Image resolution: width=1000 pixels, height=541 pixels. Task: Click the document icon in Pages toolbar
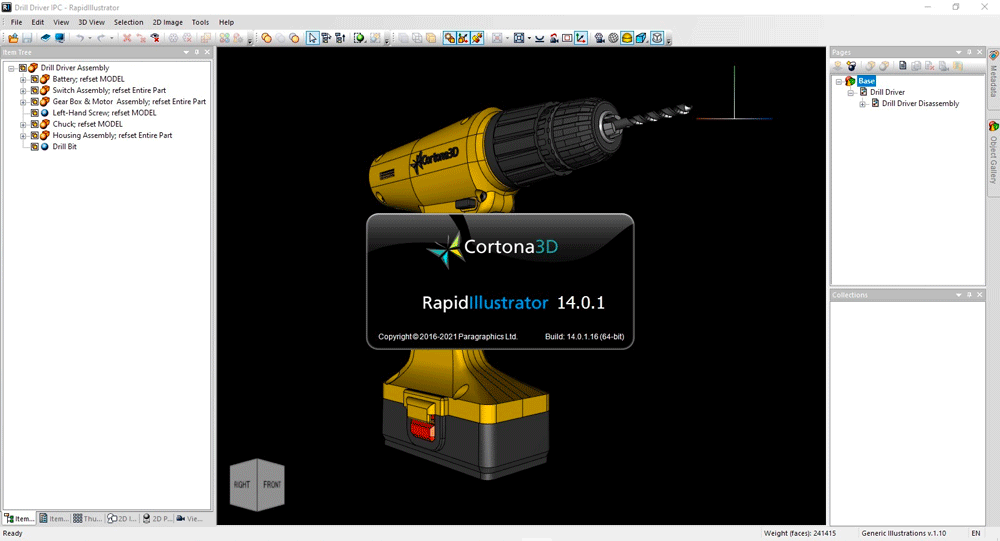(903, 66)
